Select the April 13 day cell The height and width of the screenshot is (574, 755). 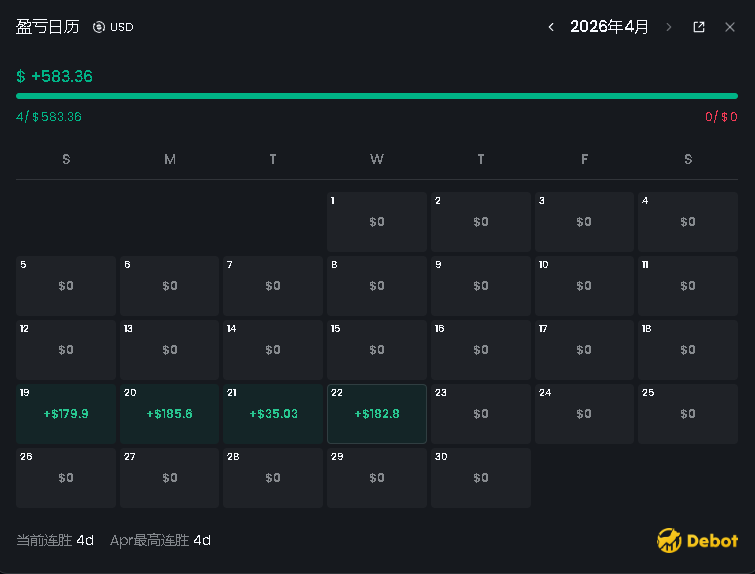169,350
